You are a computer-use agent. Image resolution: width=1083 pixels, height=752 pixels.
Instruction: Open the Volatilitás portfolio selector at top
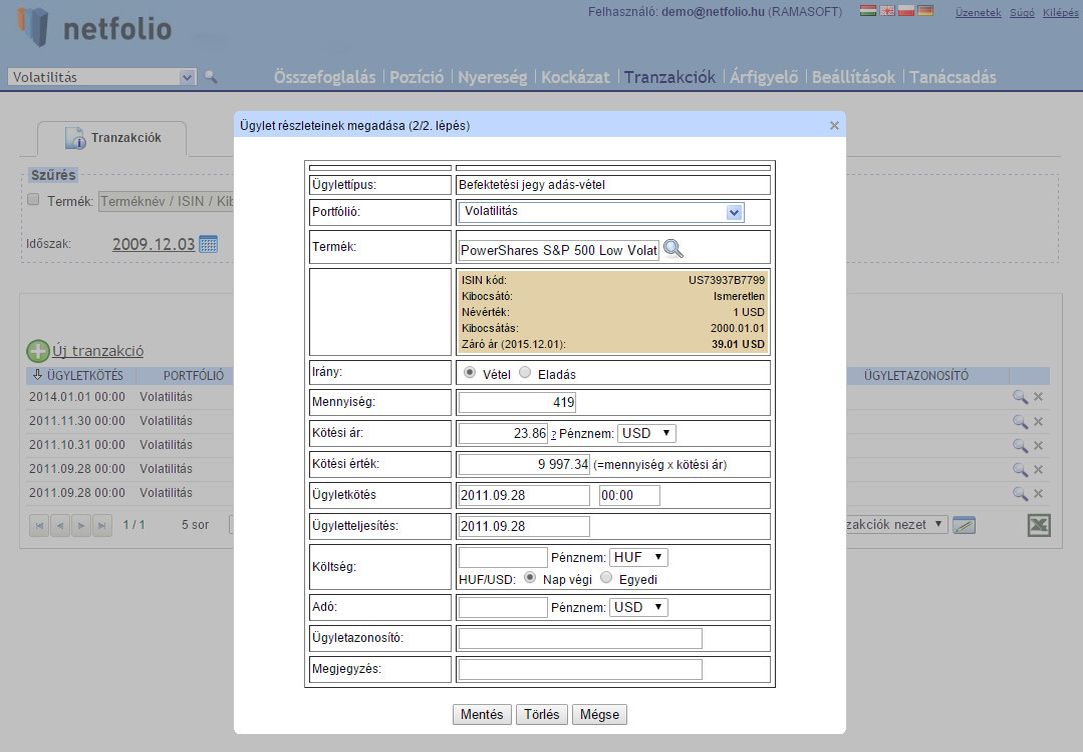[x=102, y=77]
